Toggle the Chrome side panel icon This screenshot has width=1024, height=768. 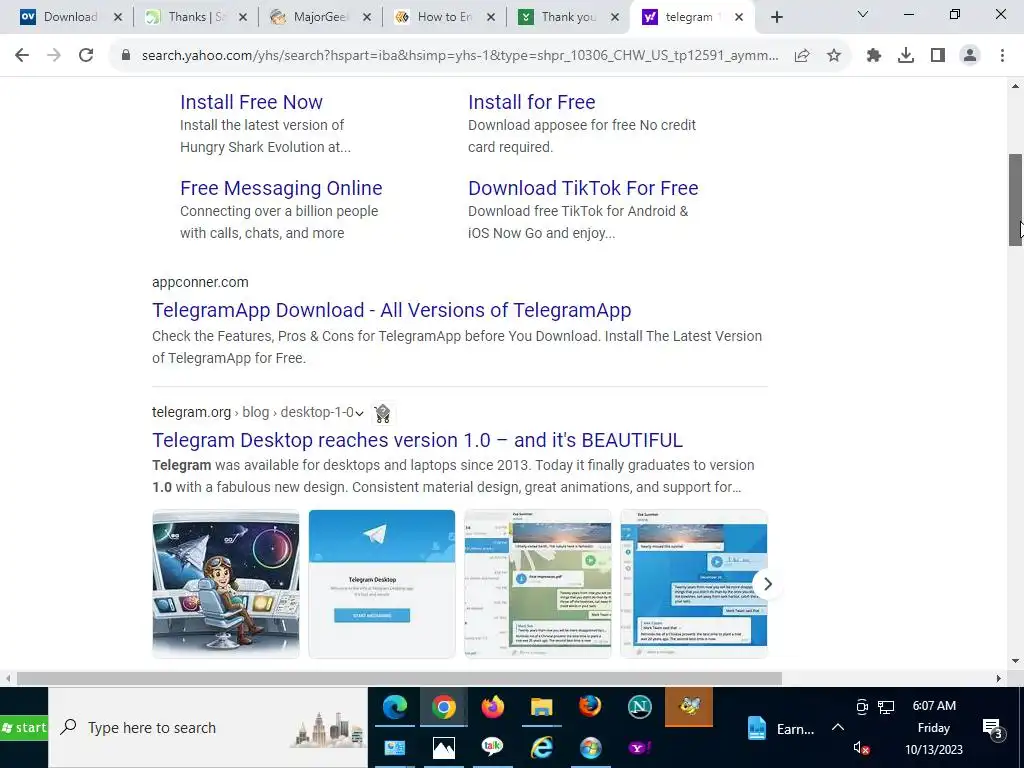pyautogui.click(x=938, y=56)
